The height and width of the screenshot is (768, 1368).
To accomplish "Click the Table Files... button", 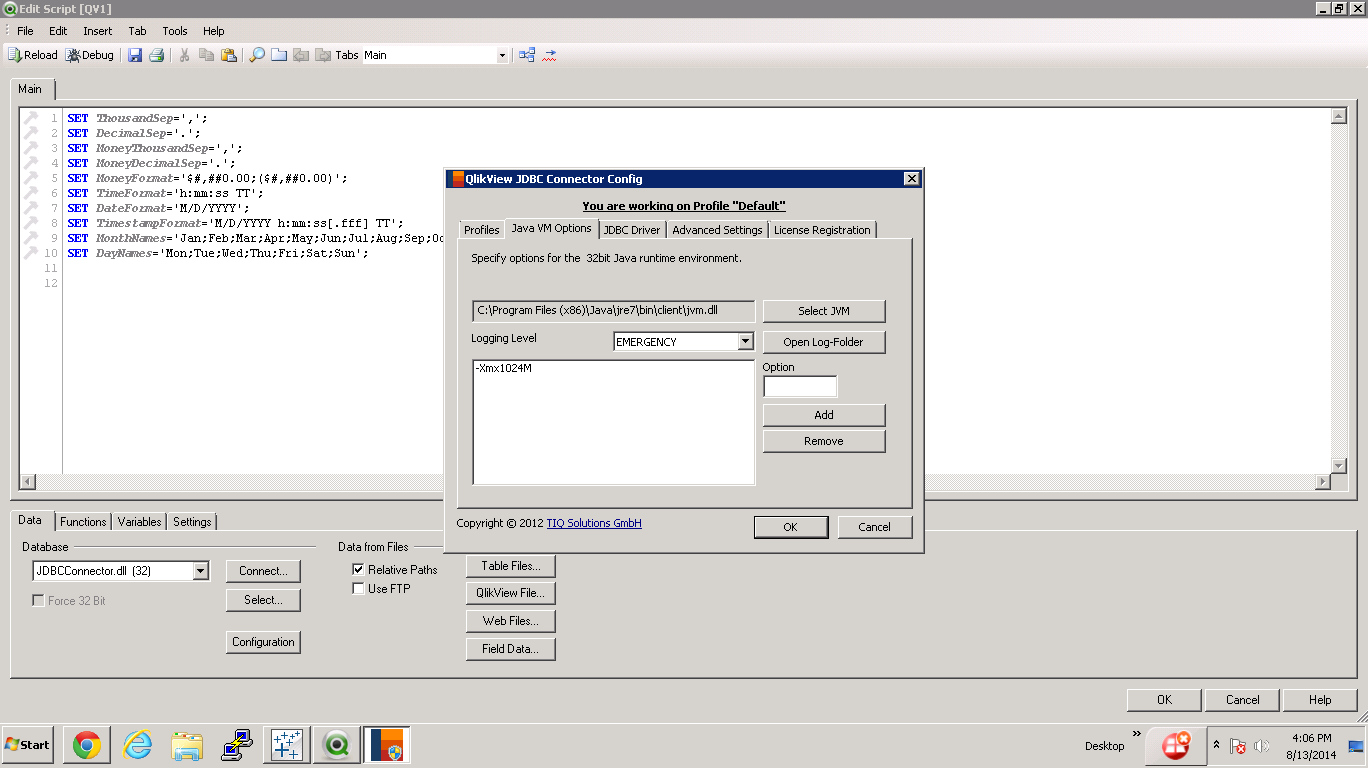I will (x=511, y=566).
